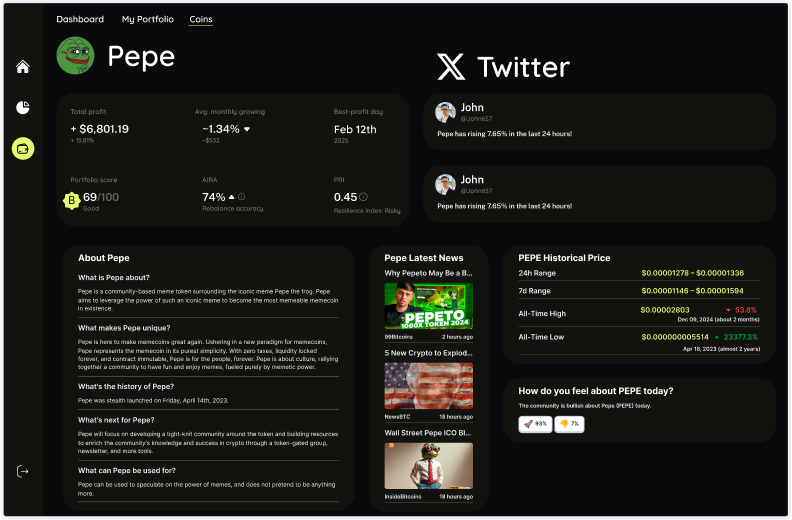
Task: Click the 'Pepe Latest News' heading
Action: pos(424,258)
